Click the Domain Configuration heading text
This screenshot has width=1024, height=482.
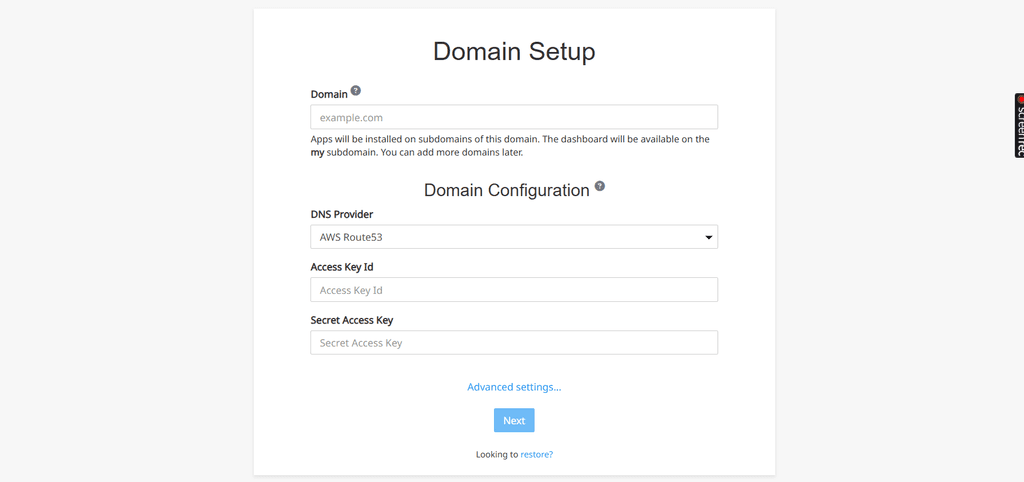click(507, 190)
